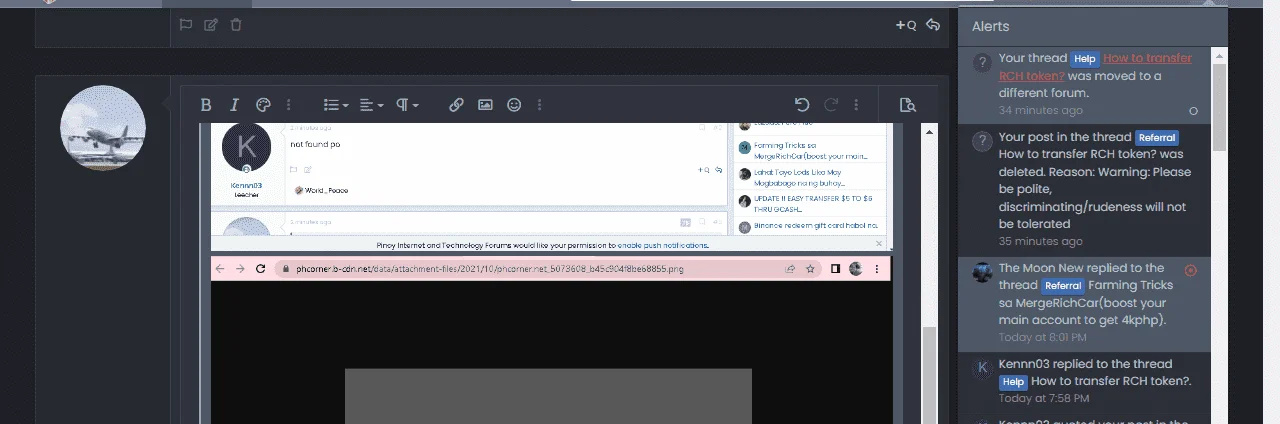Click Referral label in the Farming Tricks alert
1280x424 pixels.
(x=1064, y=286)
